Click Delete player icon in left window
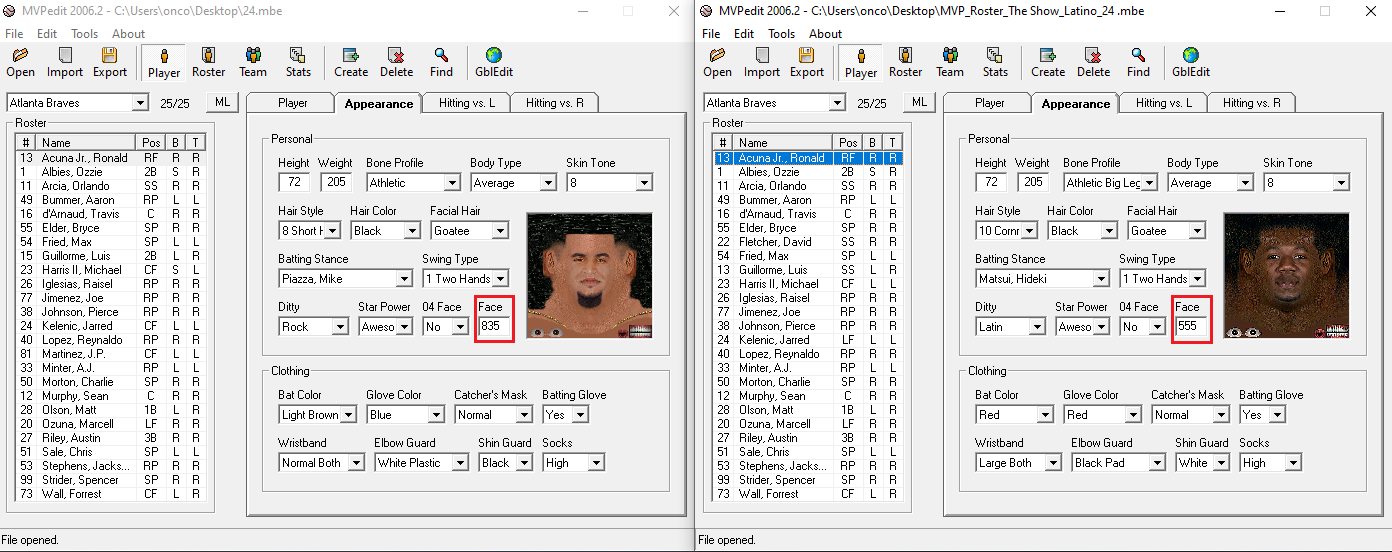The image size is (1392, 552). click(396, 62)
